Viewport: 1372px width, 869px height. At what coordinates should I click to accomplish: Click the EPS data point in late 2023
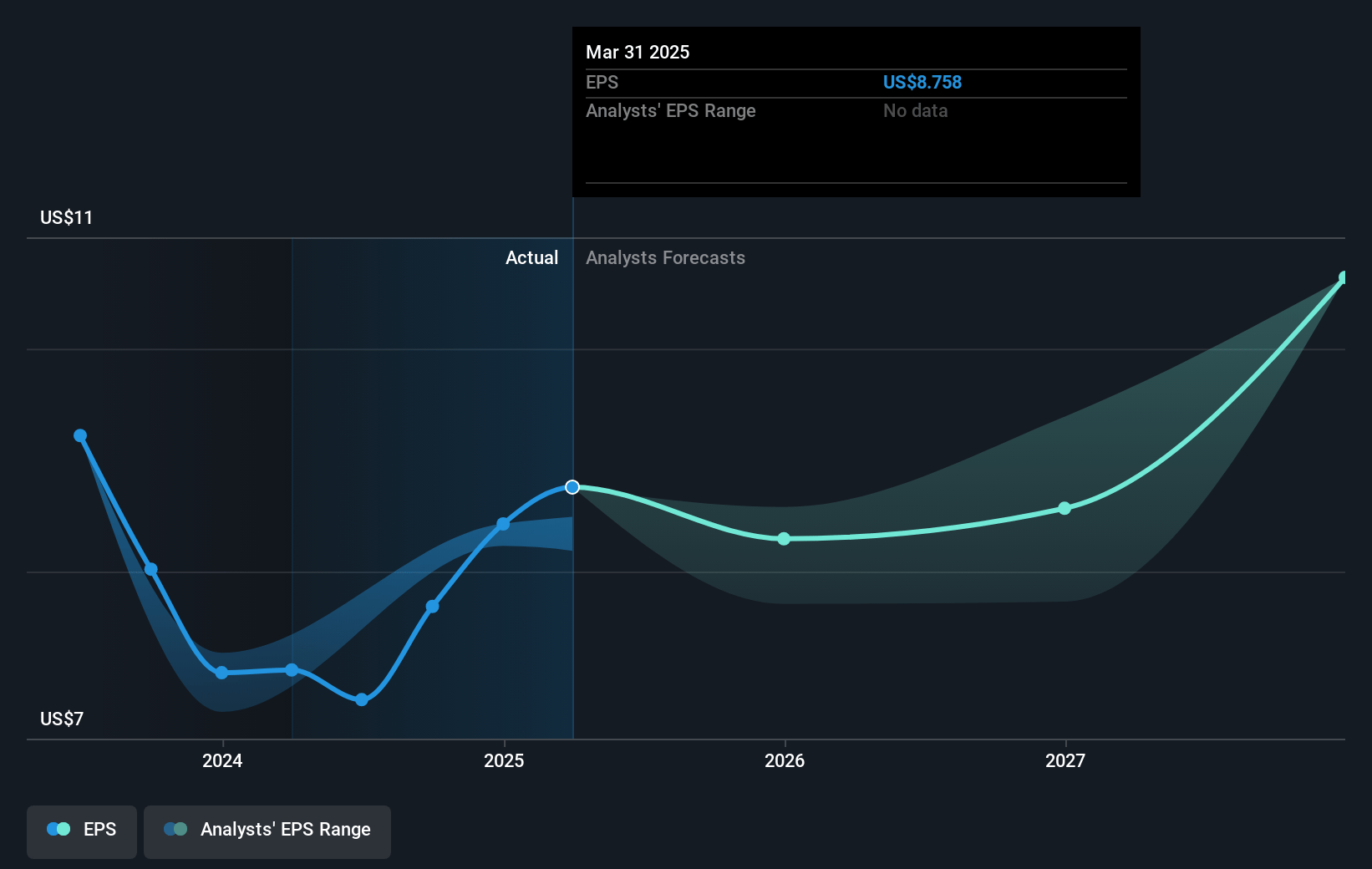(x=151, y=569)
